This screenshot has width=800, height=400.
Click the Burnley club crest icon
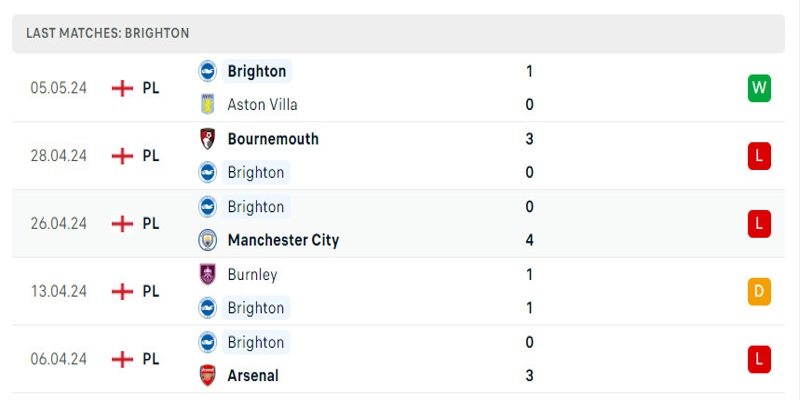tap(208, 274)
